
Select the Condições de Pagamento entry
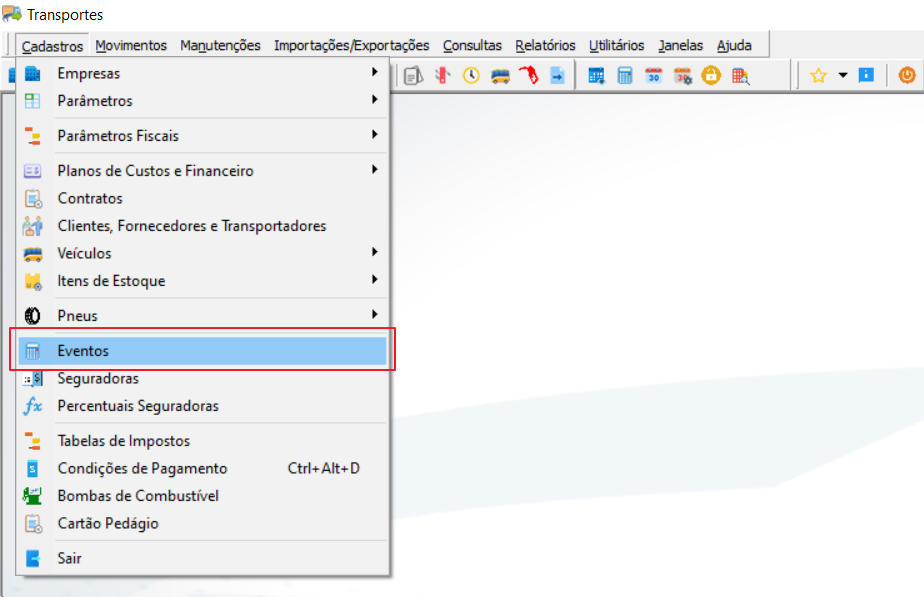203,469
